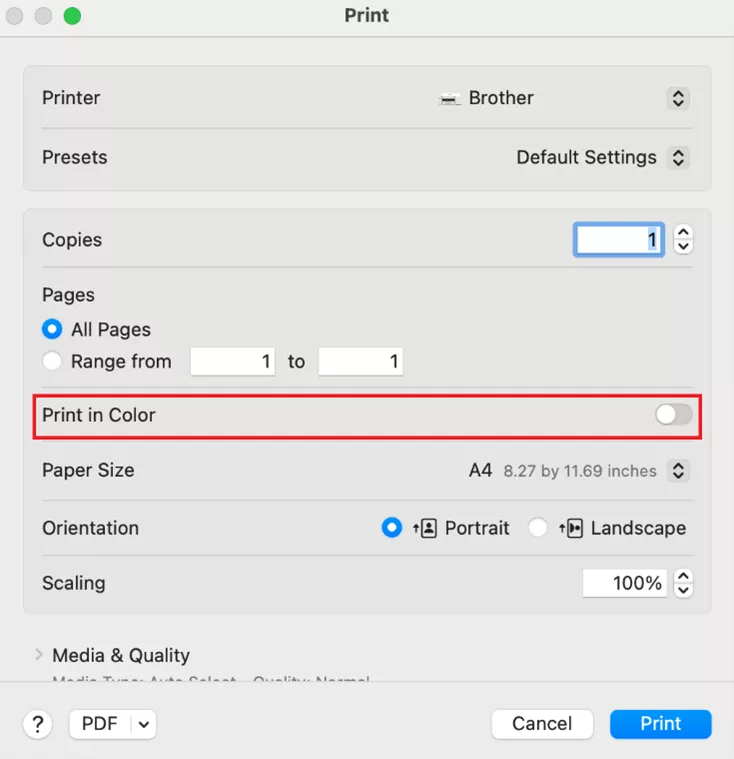Select the Portrait orientation radio button
Image resolution: width=734 pixels, height=759 pixels.
391,528
